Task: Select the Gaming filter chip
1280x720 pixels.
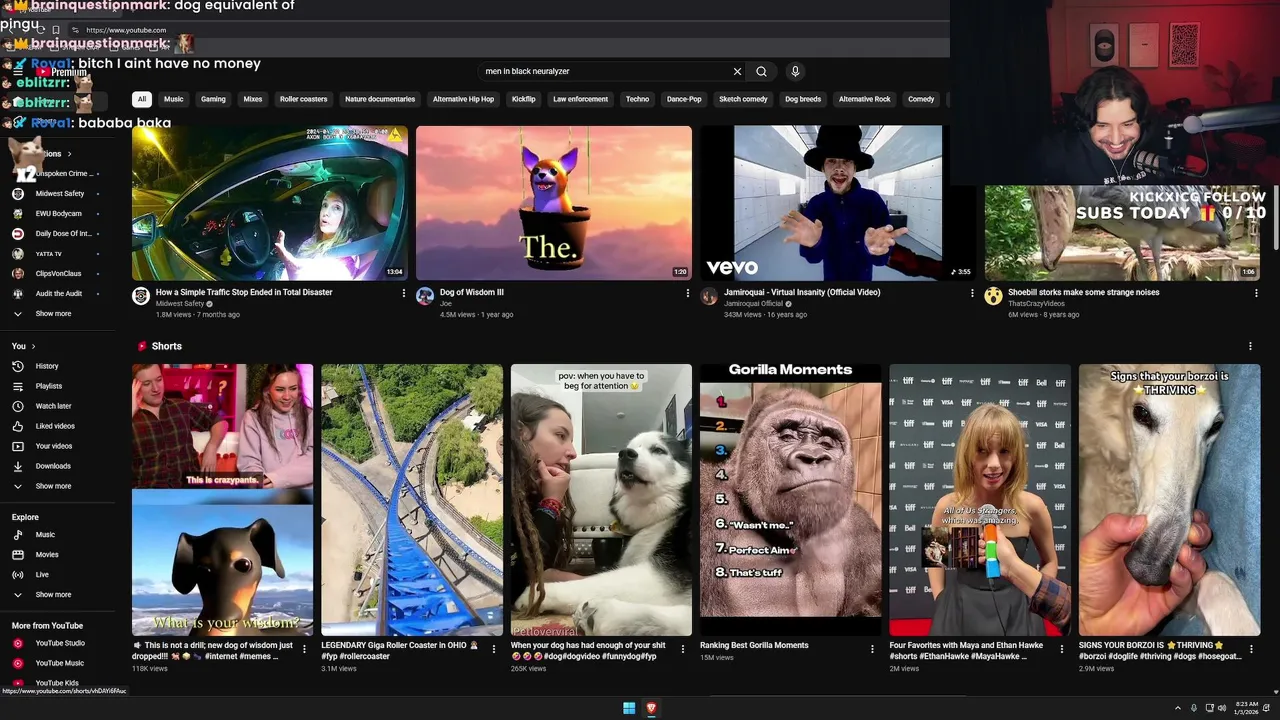Action: (213, 99)
